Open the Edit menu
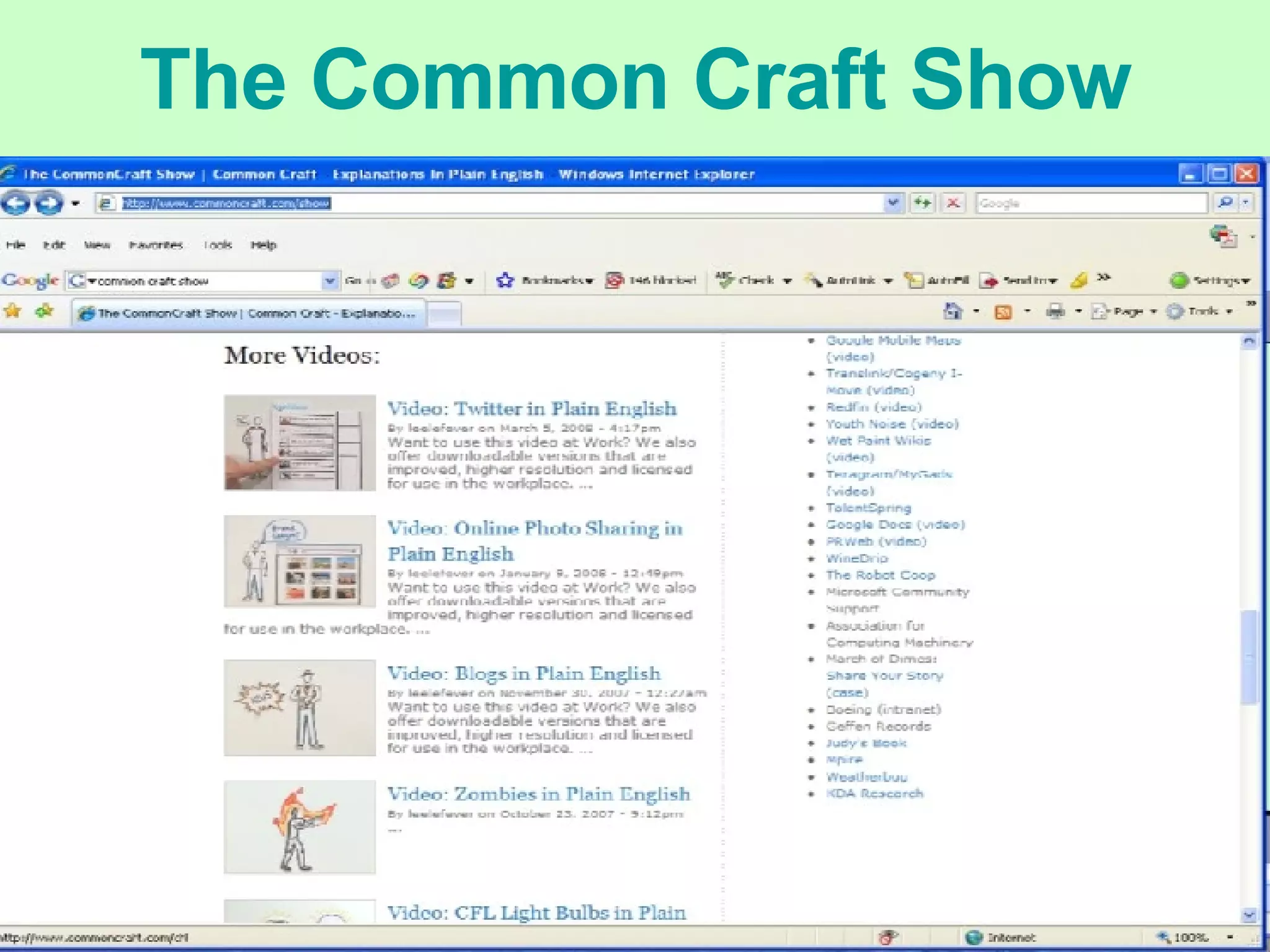This screenshot has height=952, width=1270. pos(54,245)
